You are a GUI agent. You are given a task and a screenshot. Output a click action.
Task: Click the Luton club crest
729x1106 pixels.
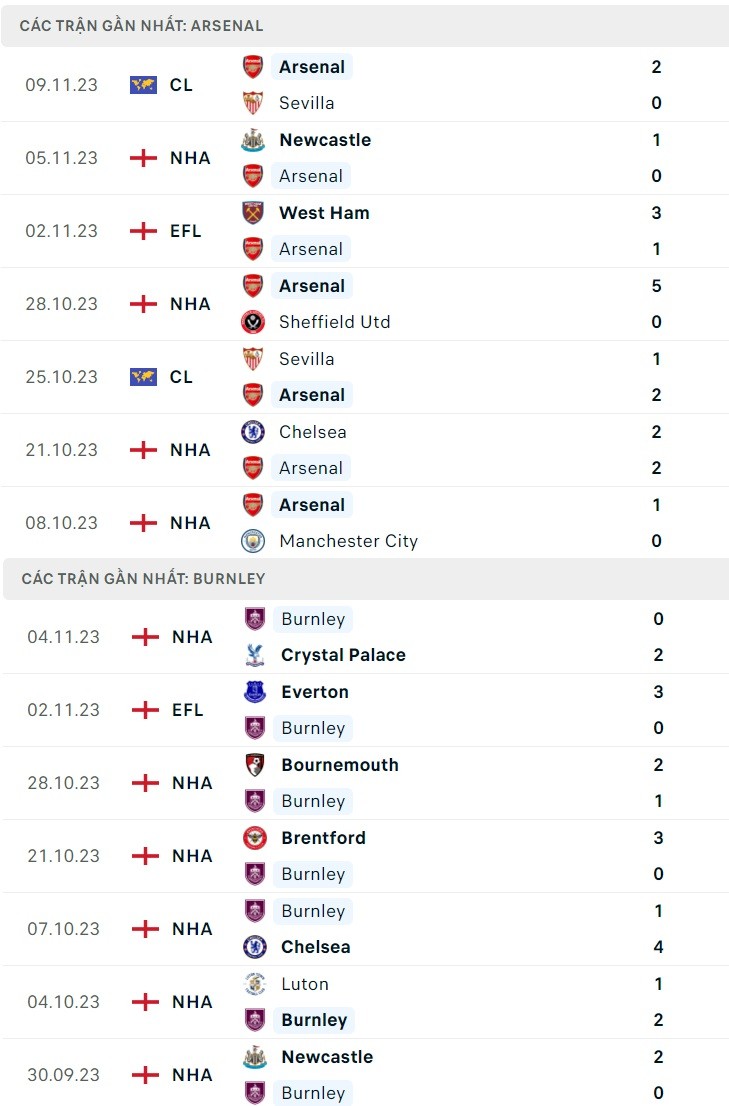[255, 984]
